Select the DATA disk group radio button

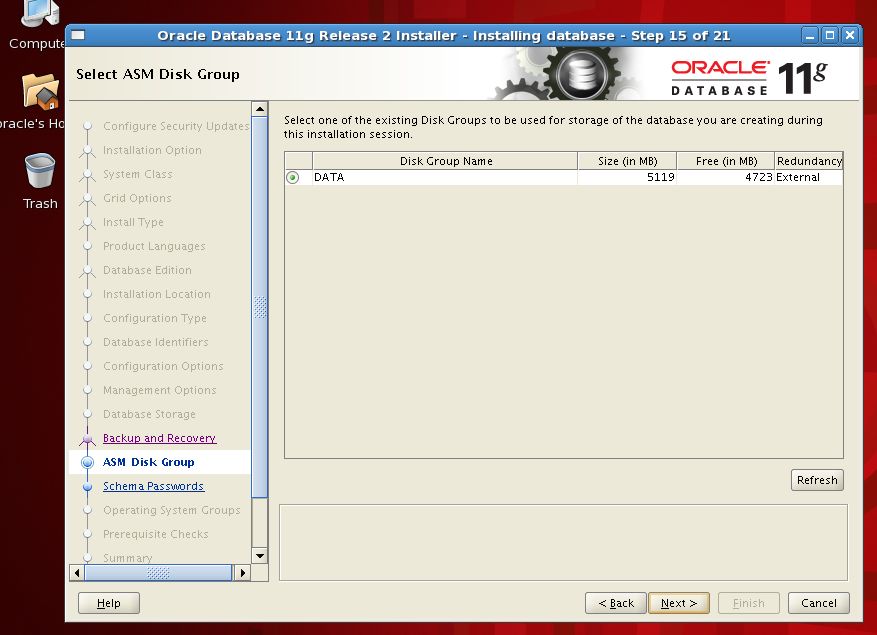(293, 177)
